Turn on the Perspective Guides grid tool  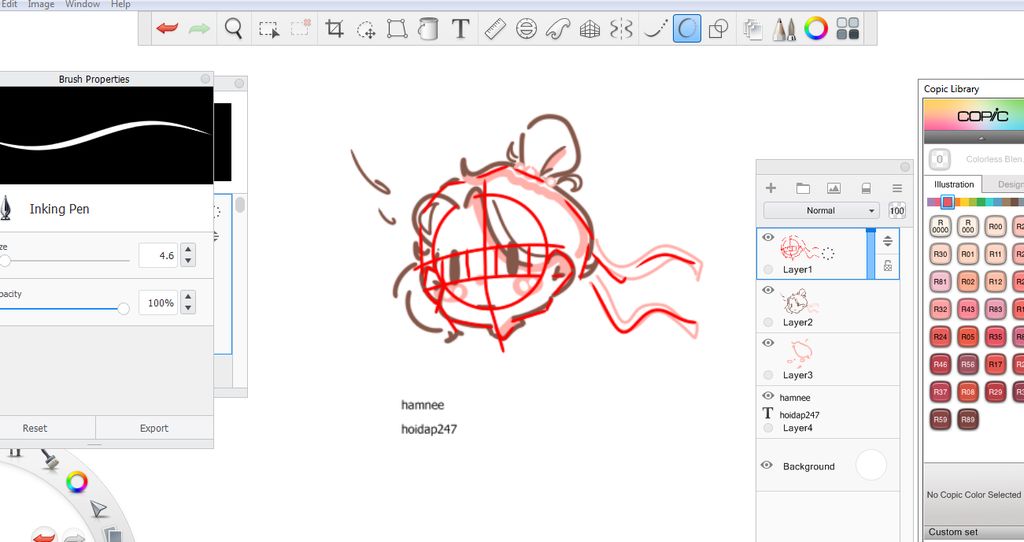(x=590, y=29)
